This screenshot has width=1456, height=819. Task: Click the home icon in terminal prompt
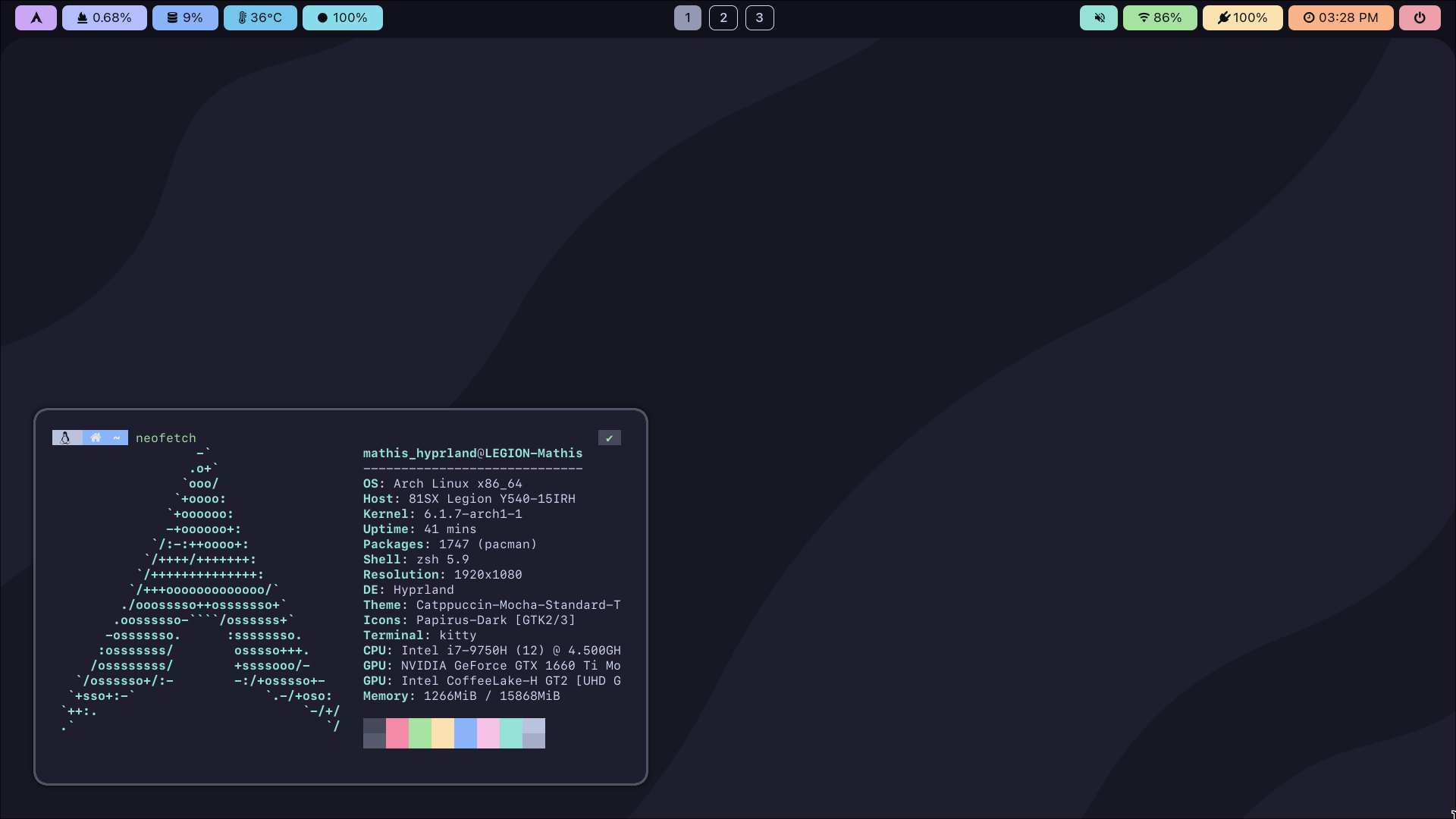click(96, 438)
